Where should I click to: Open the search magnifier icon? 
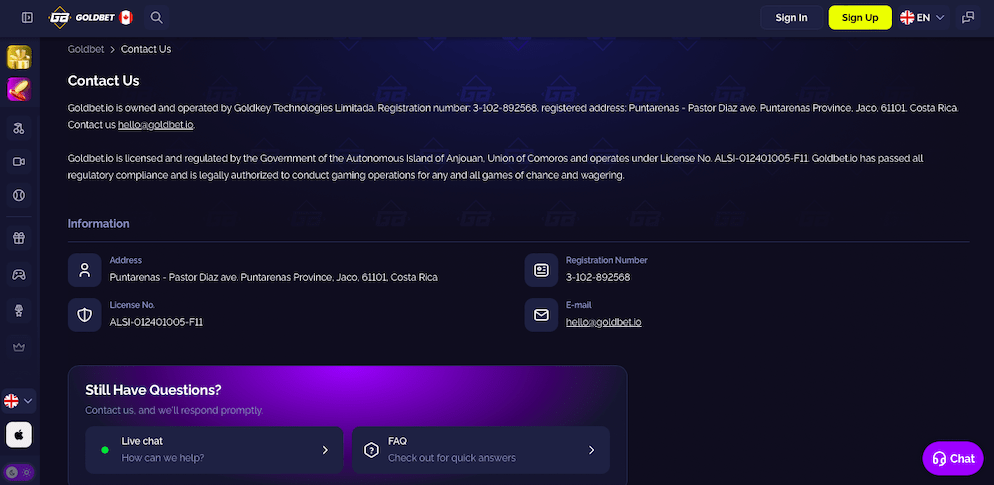pyautogui.click(x=157, y=18)
